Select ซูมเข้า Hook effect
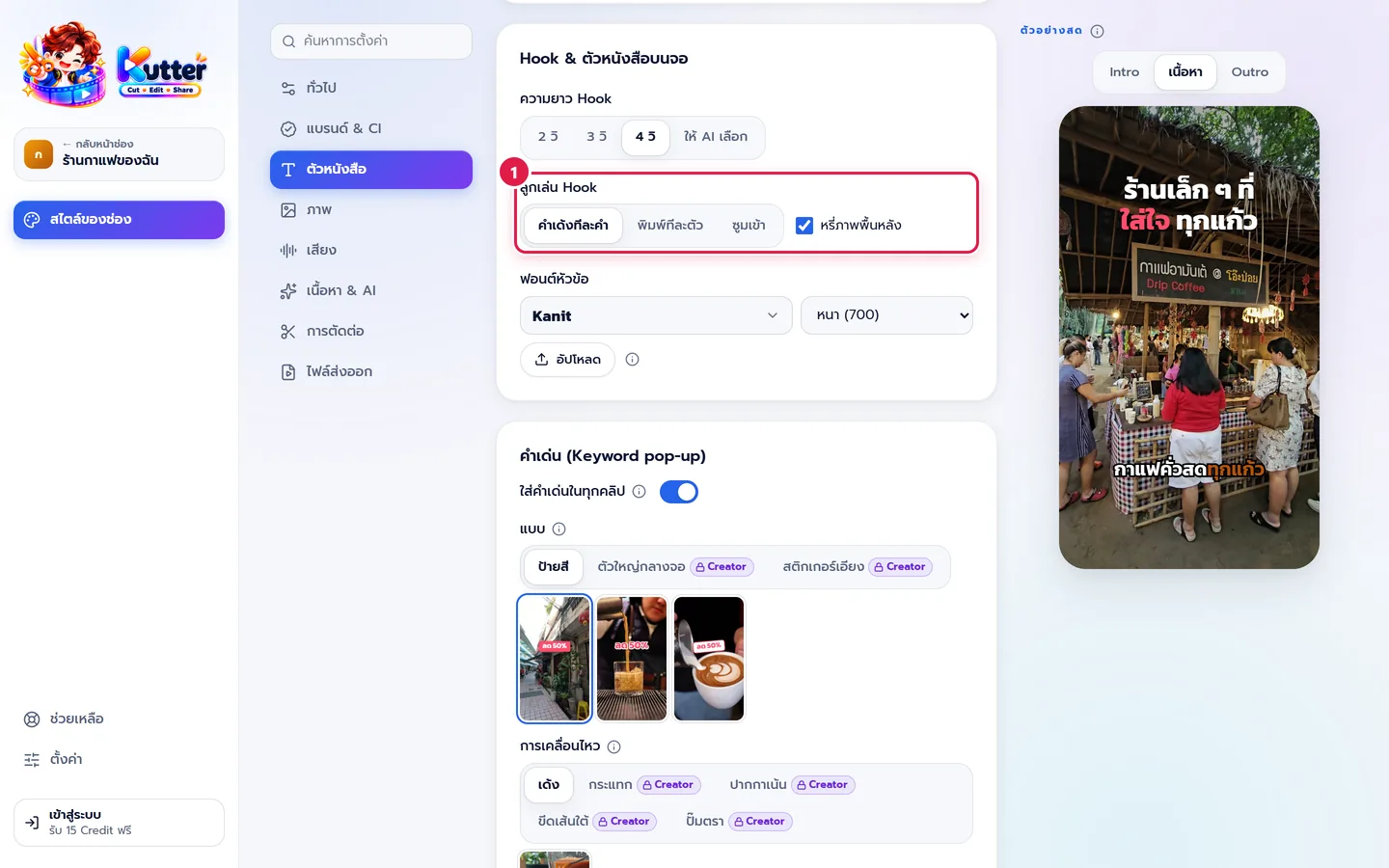Image resolution: width=1389 pixels, height=868 pixels. 749,226
